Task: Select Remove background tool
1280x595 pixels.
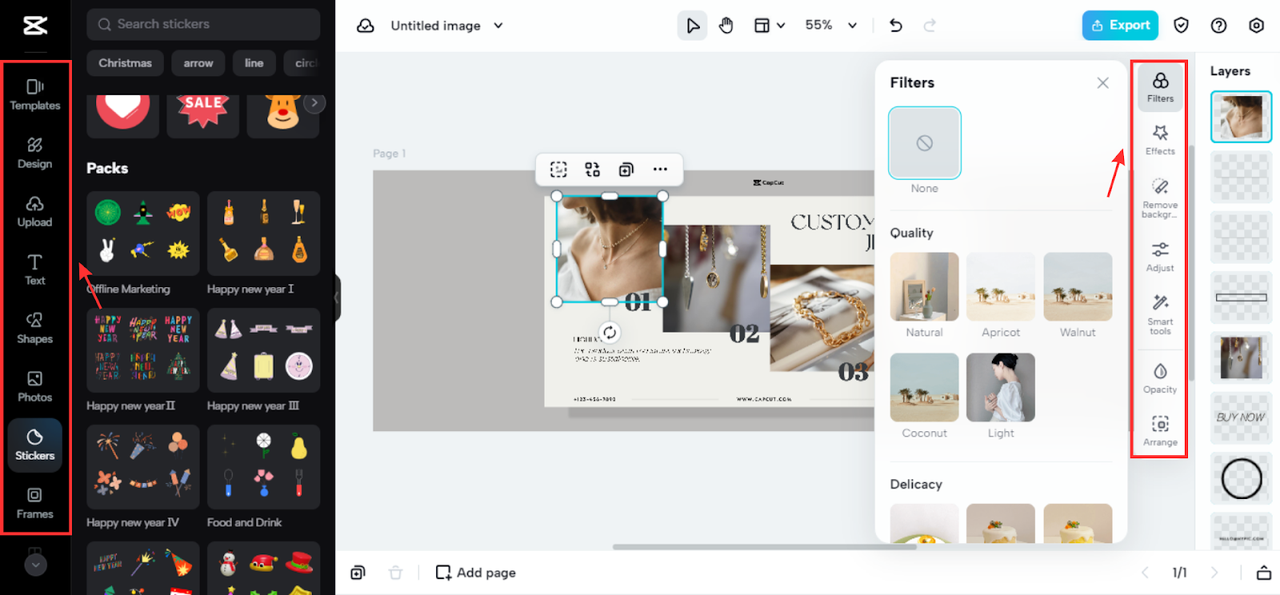Action: 1160,197
